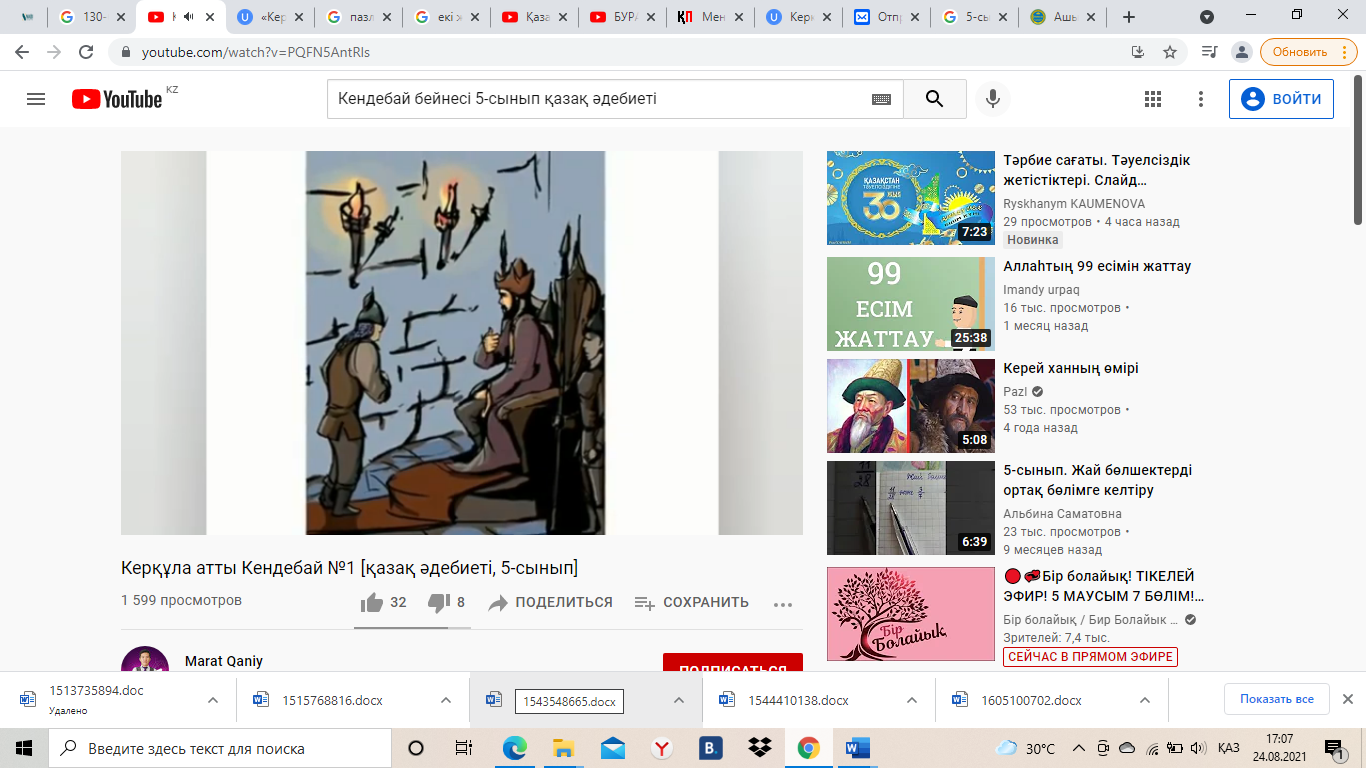1366x768 pixels.
Task: Open the Windows notification center
Action: pyautogui.click(x=1334, y=748)
